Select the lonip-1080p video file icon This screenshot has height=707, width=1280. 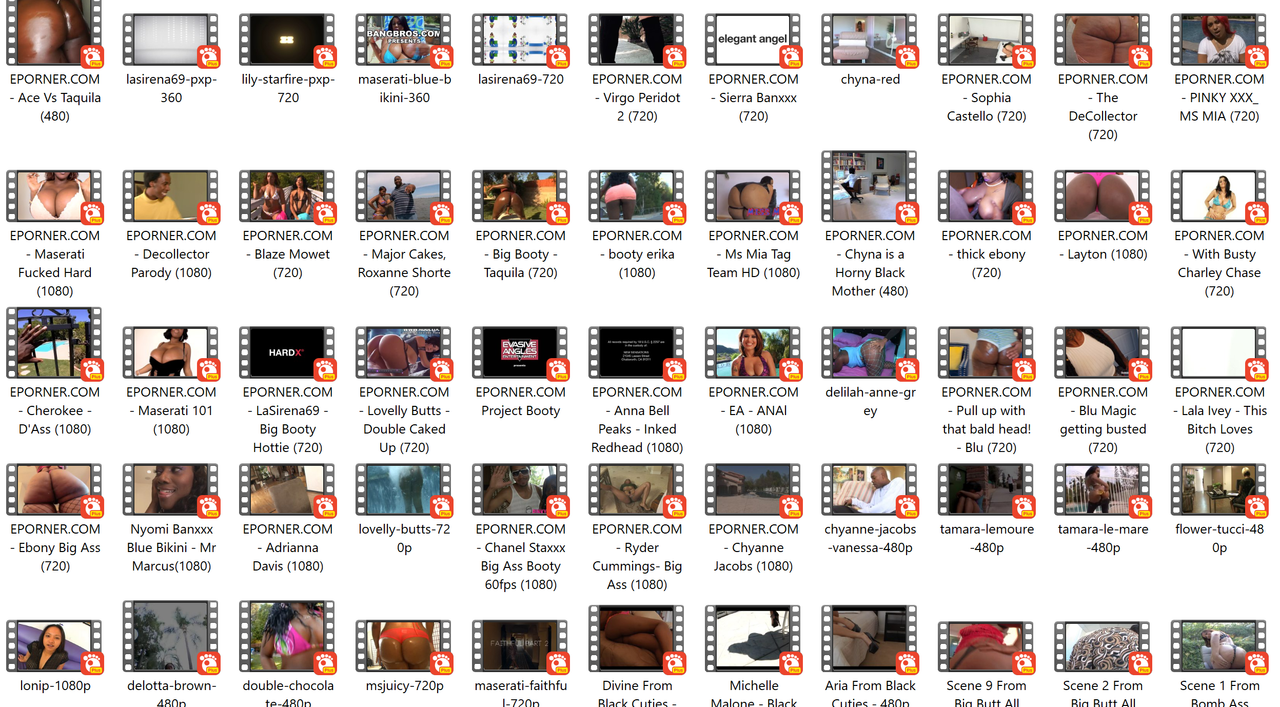pyautogui.click(x=55, y=646)
